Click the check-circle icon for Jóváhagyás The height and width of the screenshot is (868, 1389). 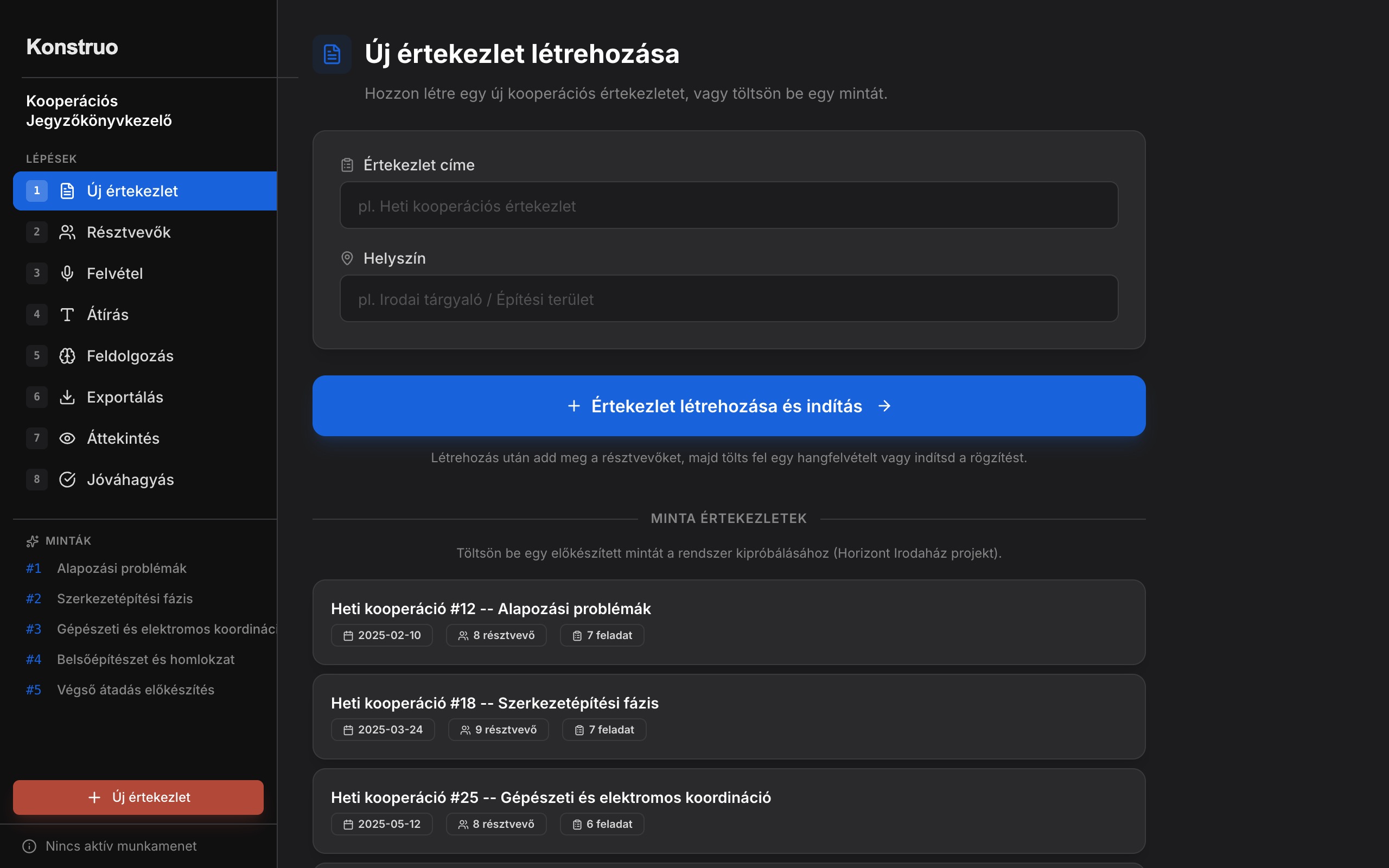(67, 480)
